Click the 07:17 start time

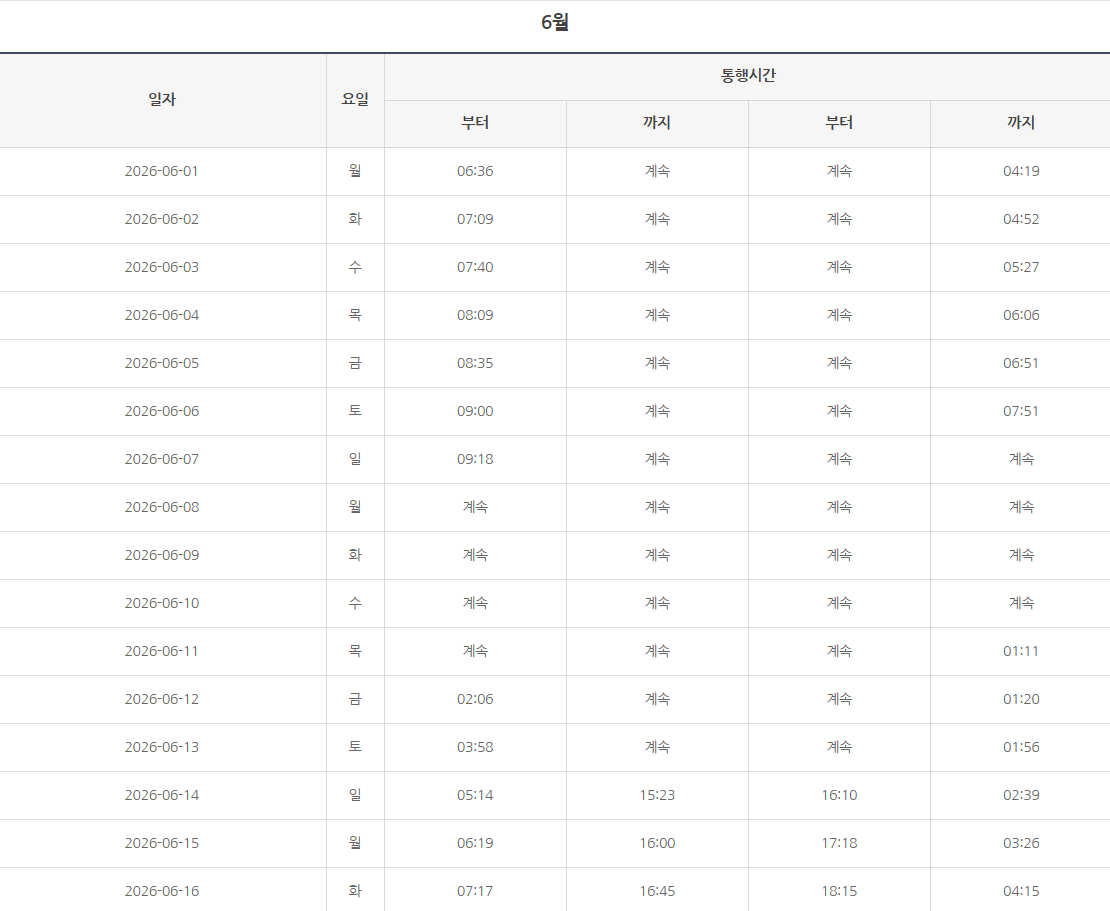coord(475,891)
